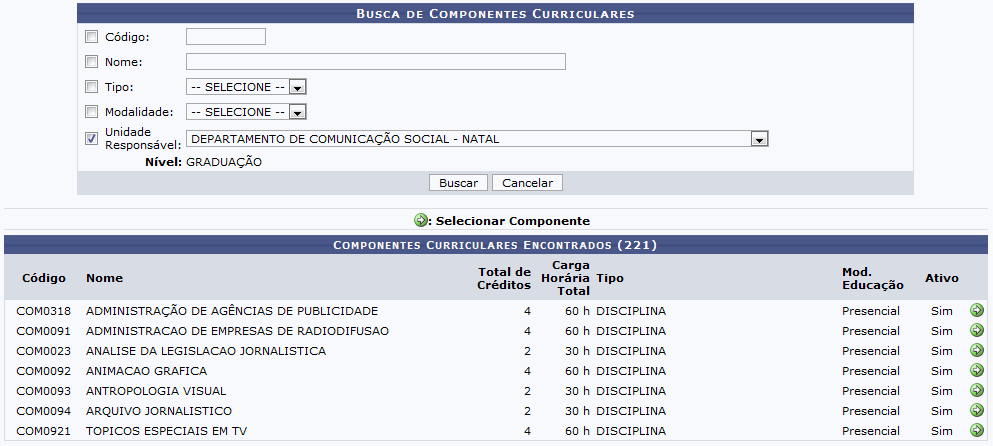Select component ADMINISTRAÇÃO DE AGÊNCIAS DE PUBLICIDADE green arrow
The width and height of the screenshot is (993, 446).
pyautogui.click(x=977, y=310)
